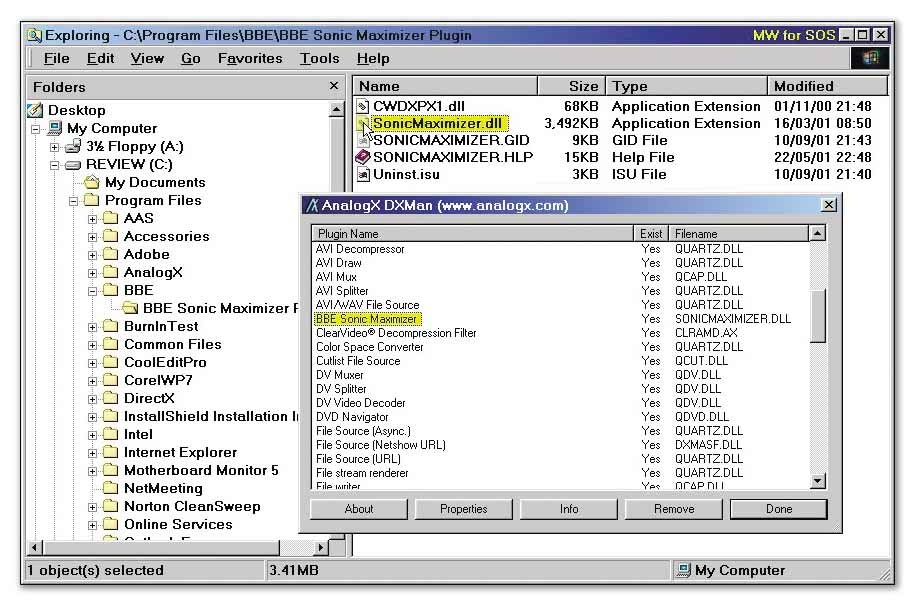Open the Edit menu
This screenshot has height=611, width=924.
click(100, 58)
